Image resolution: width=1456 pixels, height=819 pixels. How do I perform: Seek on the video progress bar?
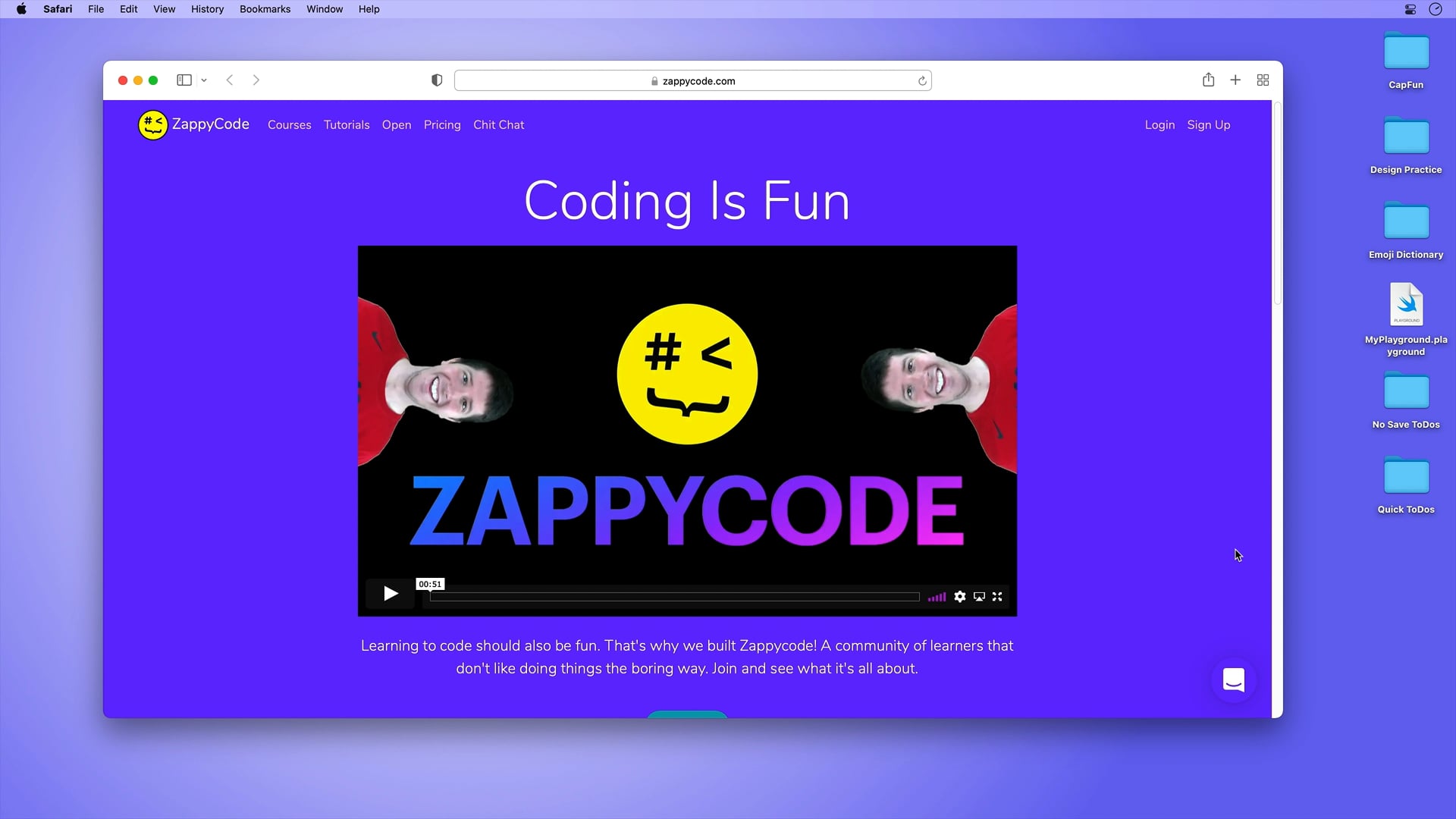[675, 597]
